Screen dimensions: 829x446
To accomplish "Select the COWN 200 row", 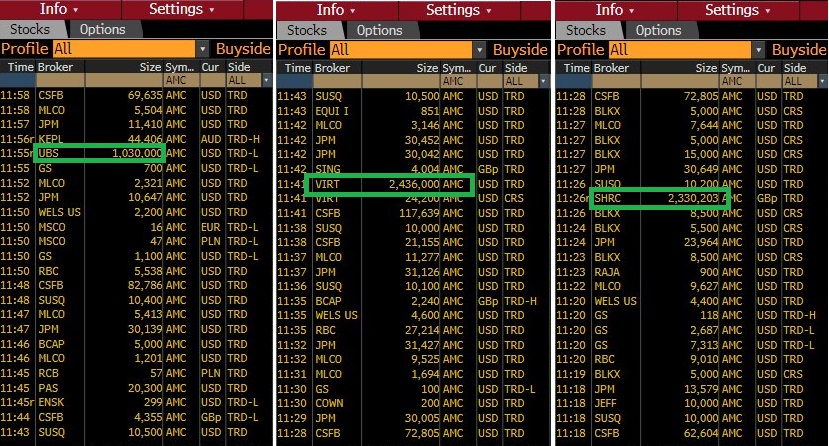I will click(413, 403).
